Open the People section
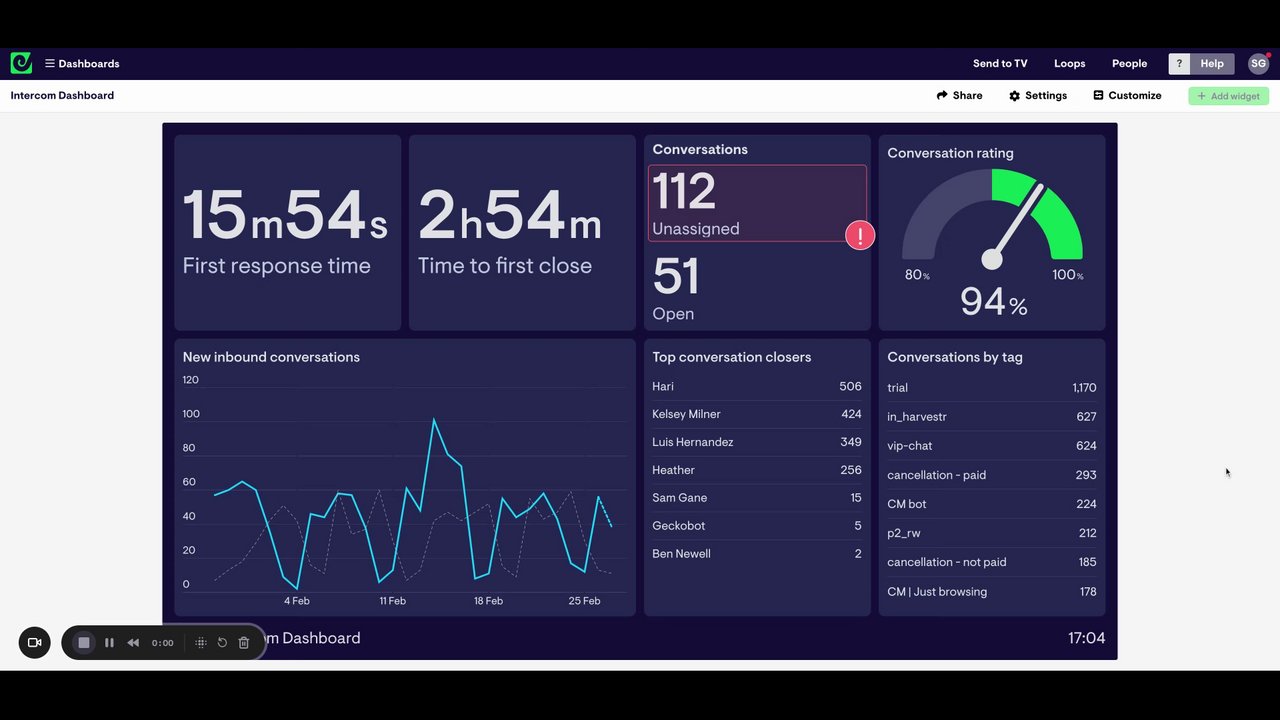The height and width of the screenshot is (720, 1280). pos(1129,63)
